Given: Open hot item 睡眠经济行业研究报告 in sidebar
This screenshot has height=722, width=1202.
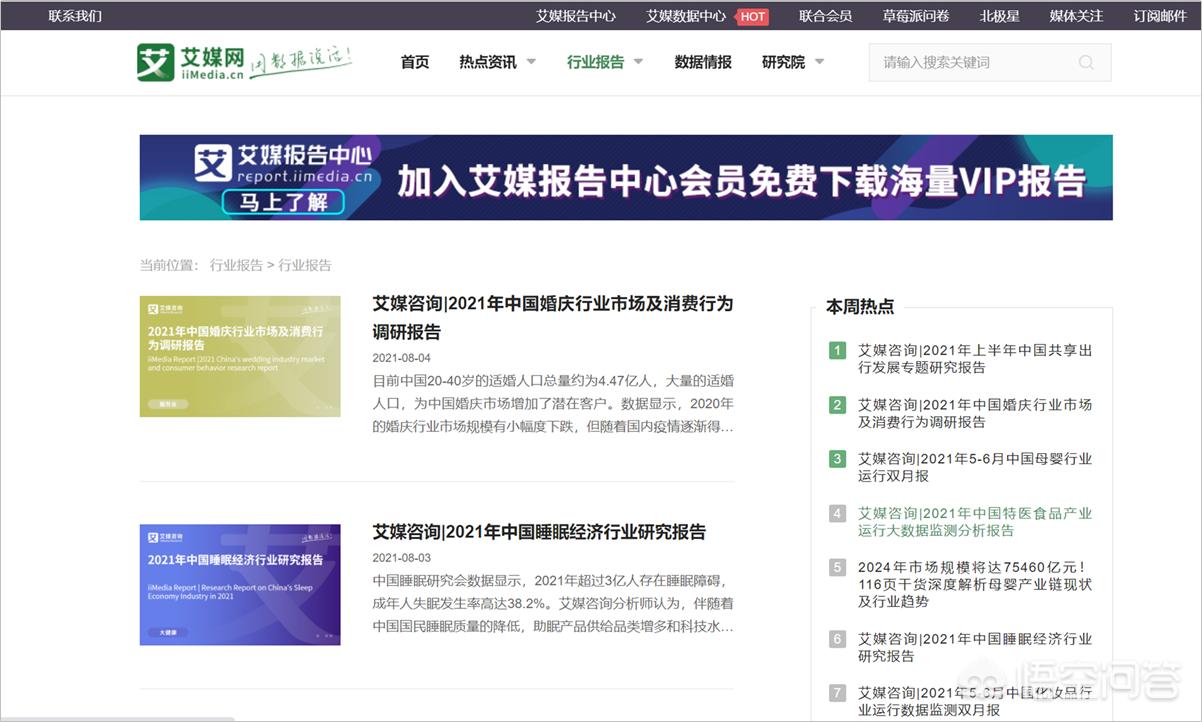Looking at the screenshot, I should tap(975, 647).
